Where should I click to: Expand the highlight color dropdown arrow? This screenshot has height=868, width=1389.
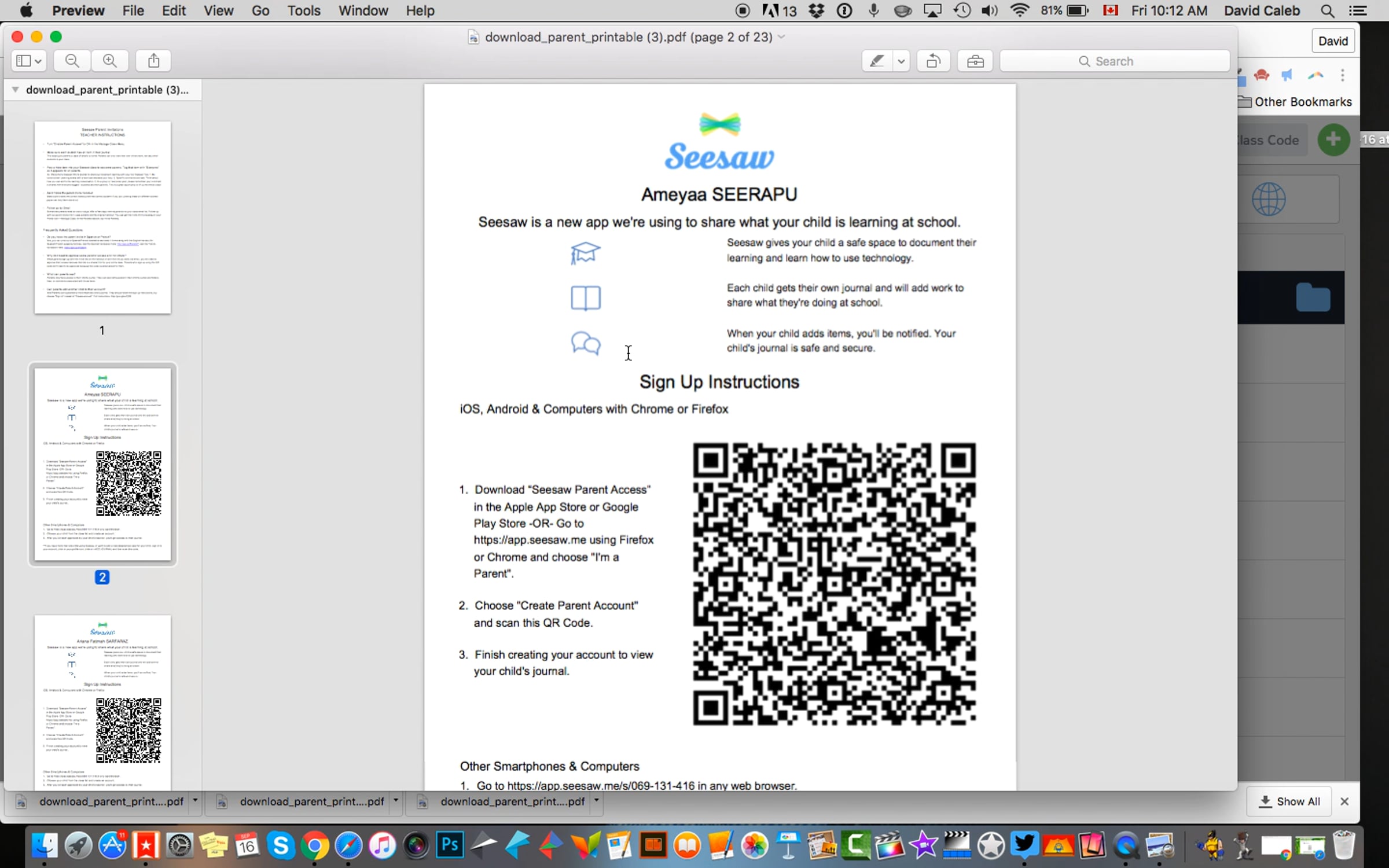901,61
